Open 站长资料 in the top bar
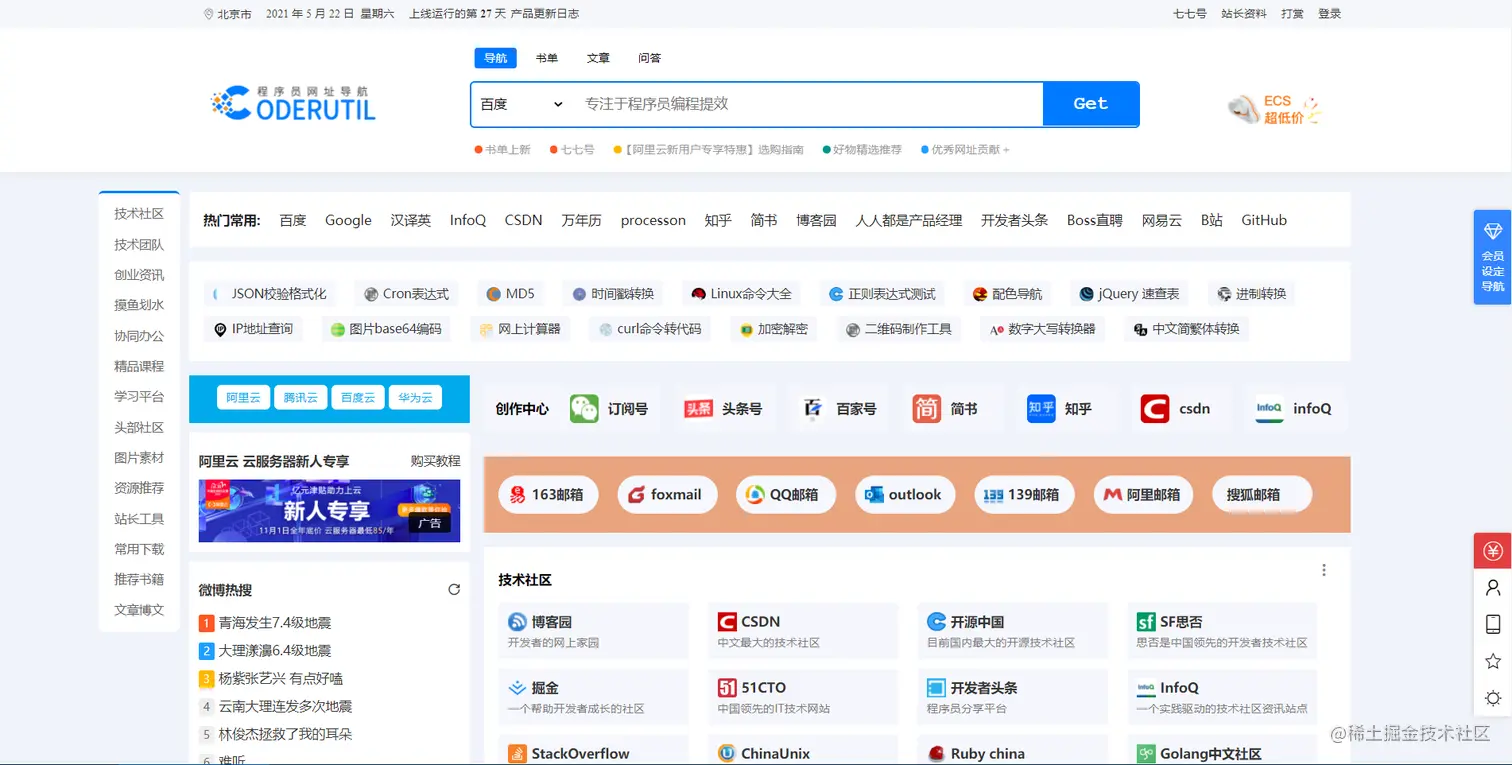The width and height of the screenshot is (1512, 765). click(1244, 14)
